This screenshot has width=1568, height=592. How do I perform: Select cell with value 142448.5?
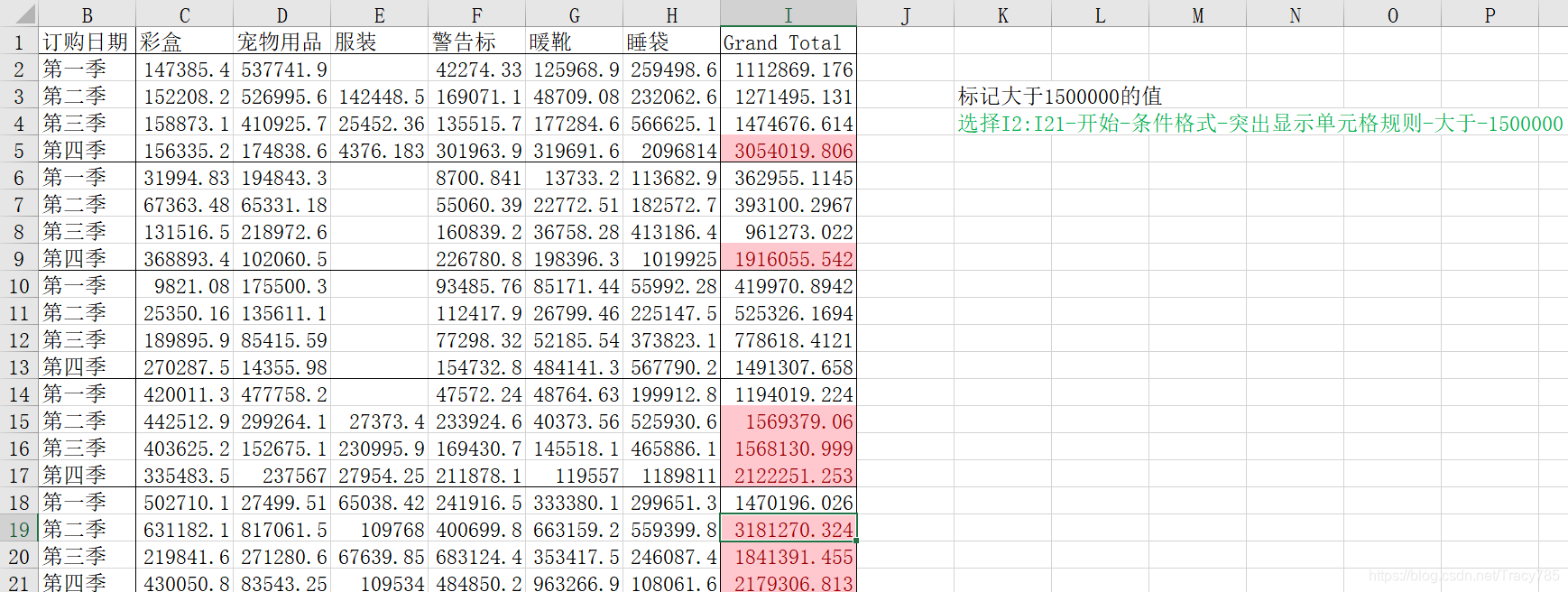click(380, 96)
